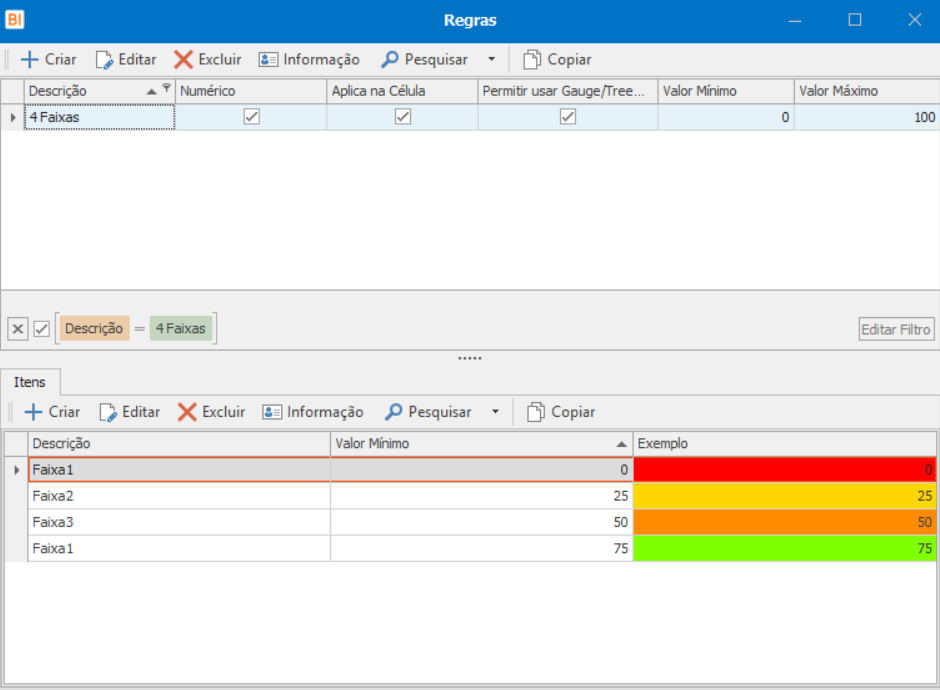Sort by the Descrição column in the top grid
Screen dimensions: 940x690
pyautogui.click(x=100, y=91)
